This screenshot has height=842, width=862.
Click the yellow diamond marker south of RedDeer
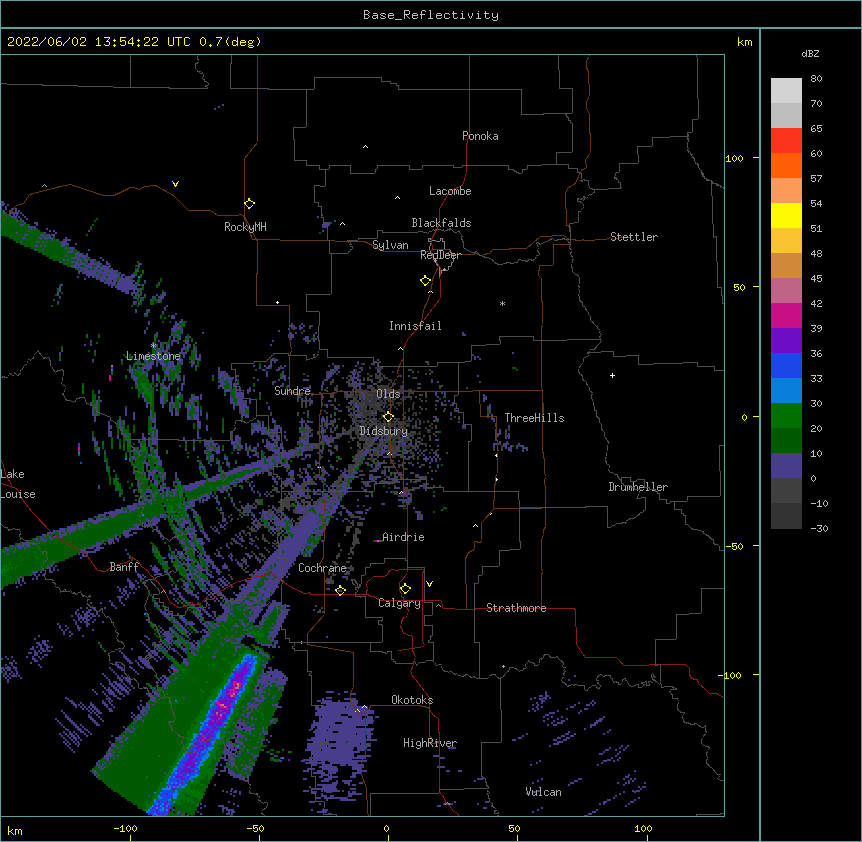pos(426,281)
